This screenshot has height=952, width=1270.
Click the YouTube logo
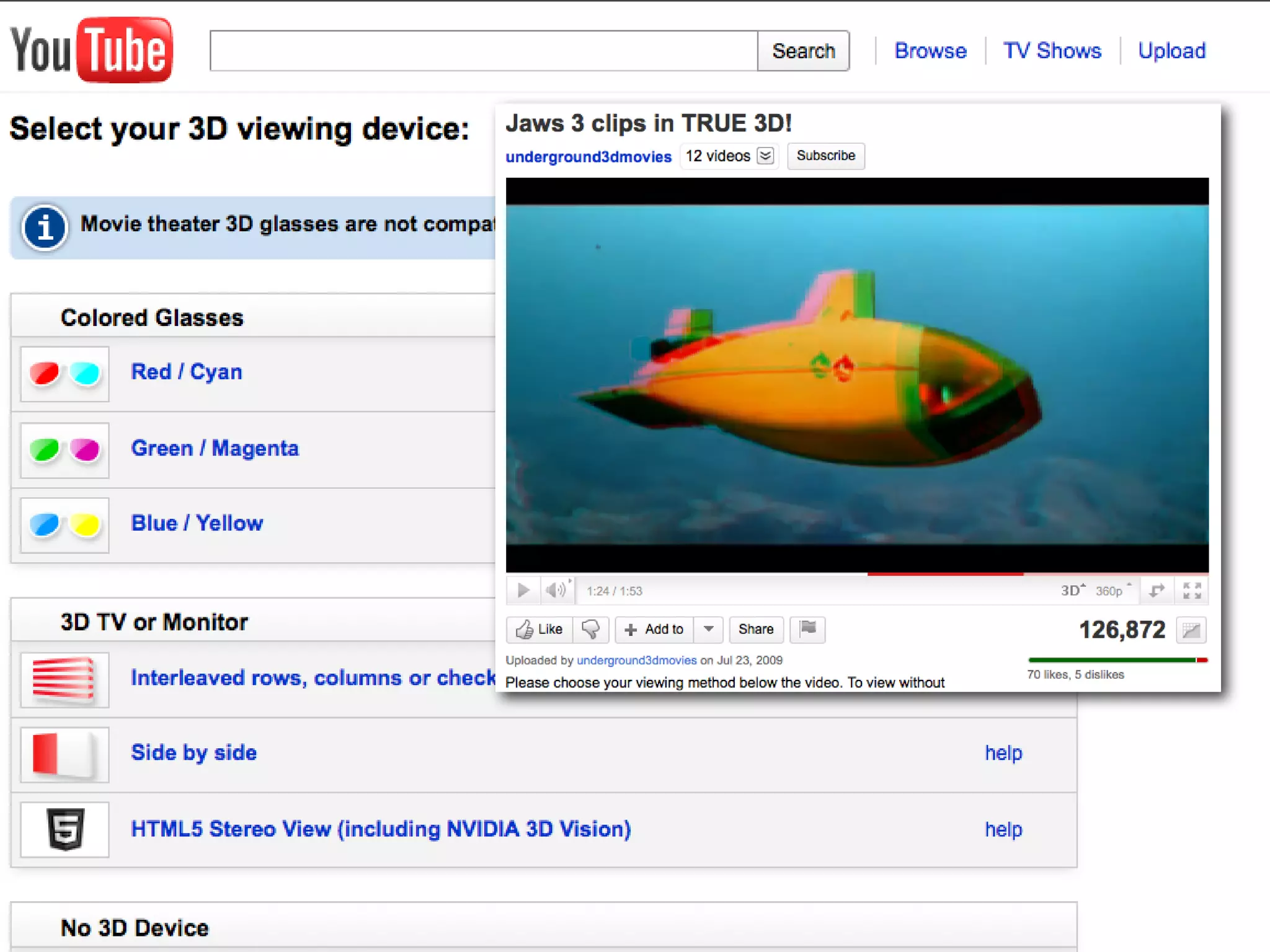[x=91, y=50]
